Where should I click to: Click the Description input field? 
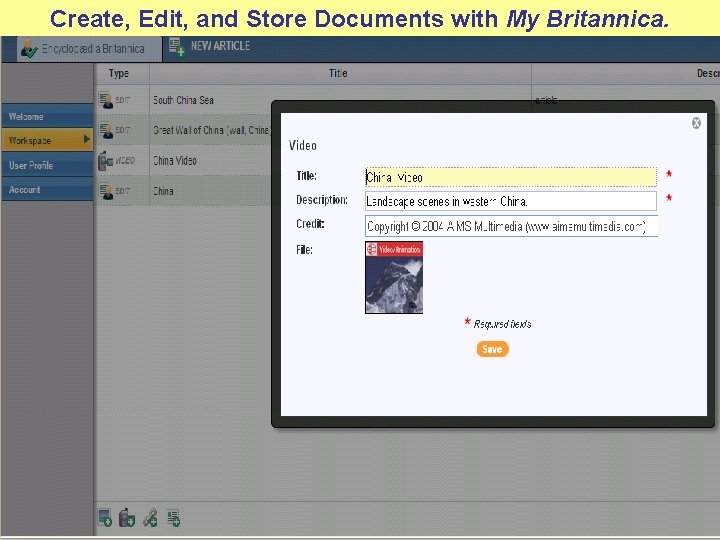511,201
